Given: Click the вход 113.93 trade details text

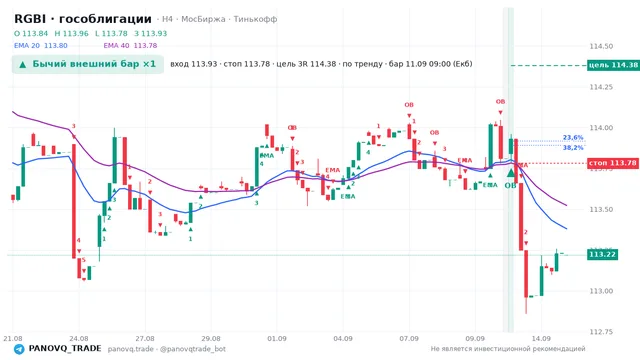Looking at the screenshot, I should 321,64.
